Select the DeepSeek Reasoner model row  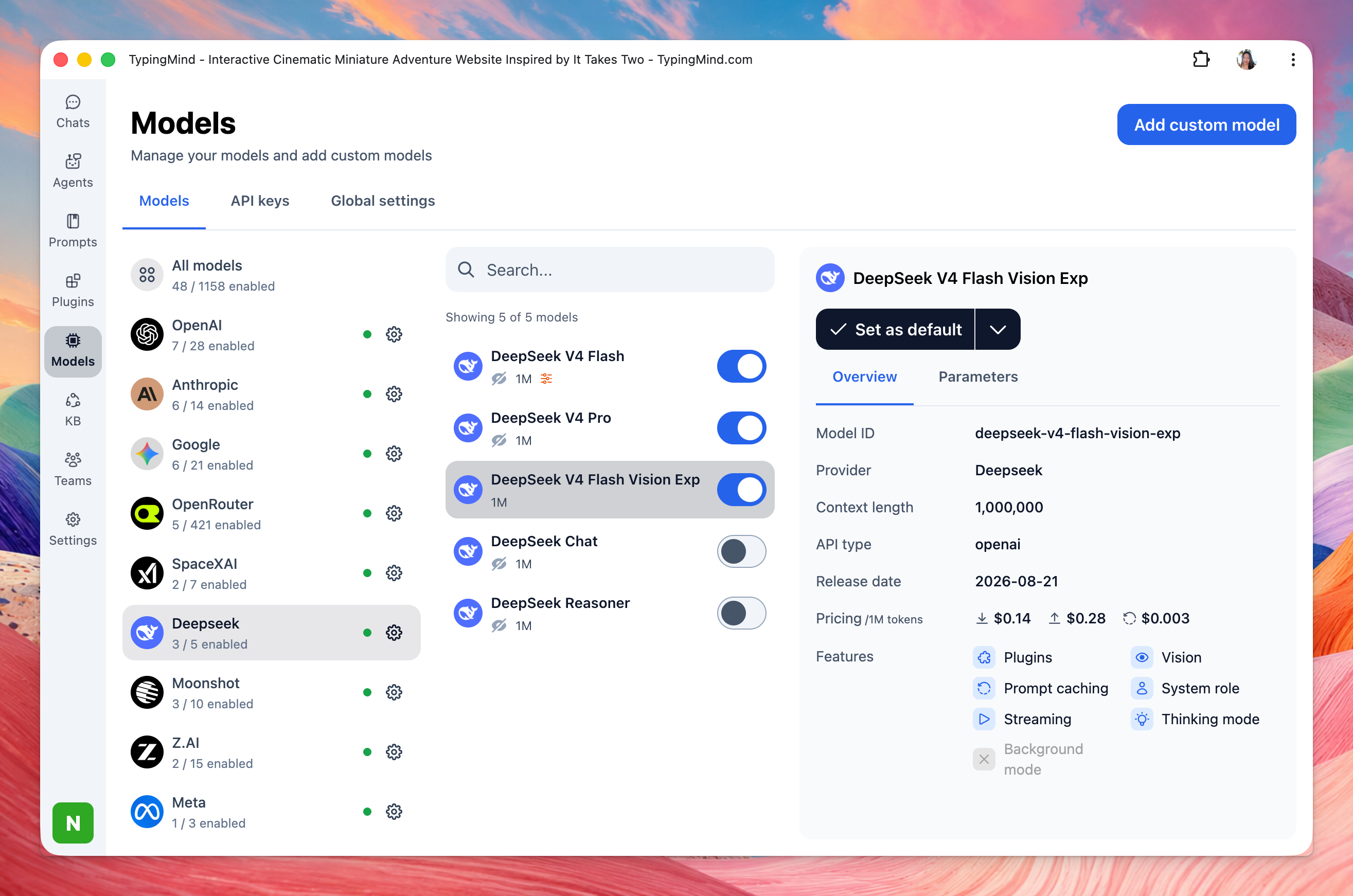click(610, 613)
